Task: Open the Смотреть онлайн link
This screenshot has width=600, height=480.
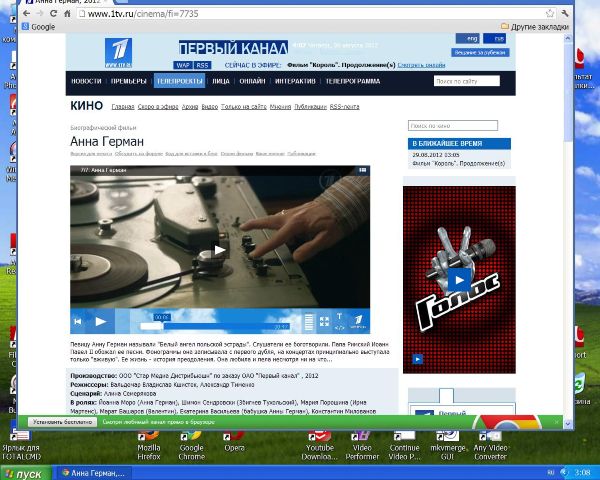Action: coord(421,65)
